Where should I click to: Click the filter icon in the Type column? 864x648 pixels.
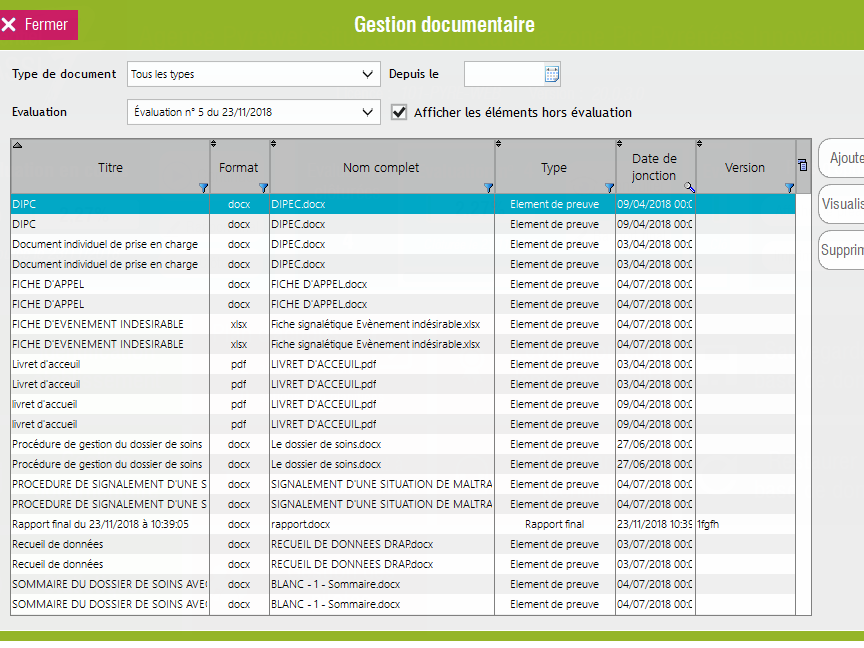click(609, 188)
